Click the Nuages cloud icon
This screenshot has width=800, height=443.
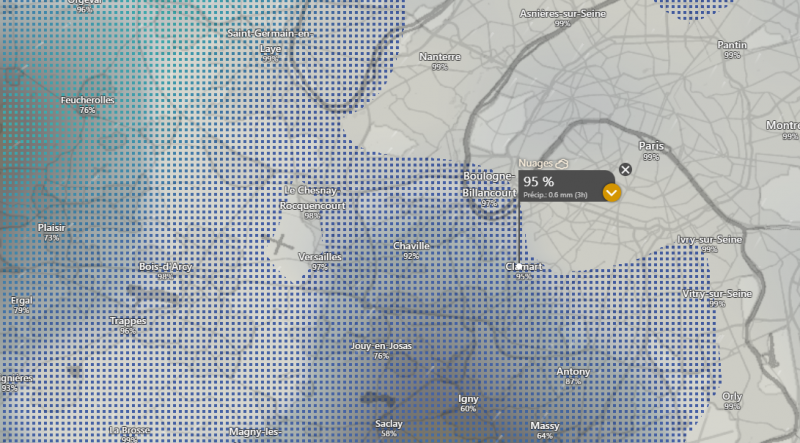562,164
